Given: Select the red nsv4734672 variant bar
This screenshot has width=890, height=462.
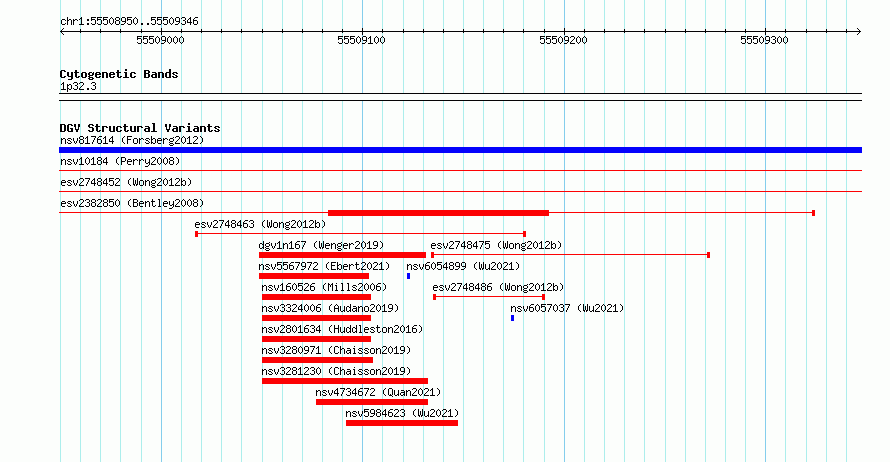Looking at the screenshot, I should (372, 402).
